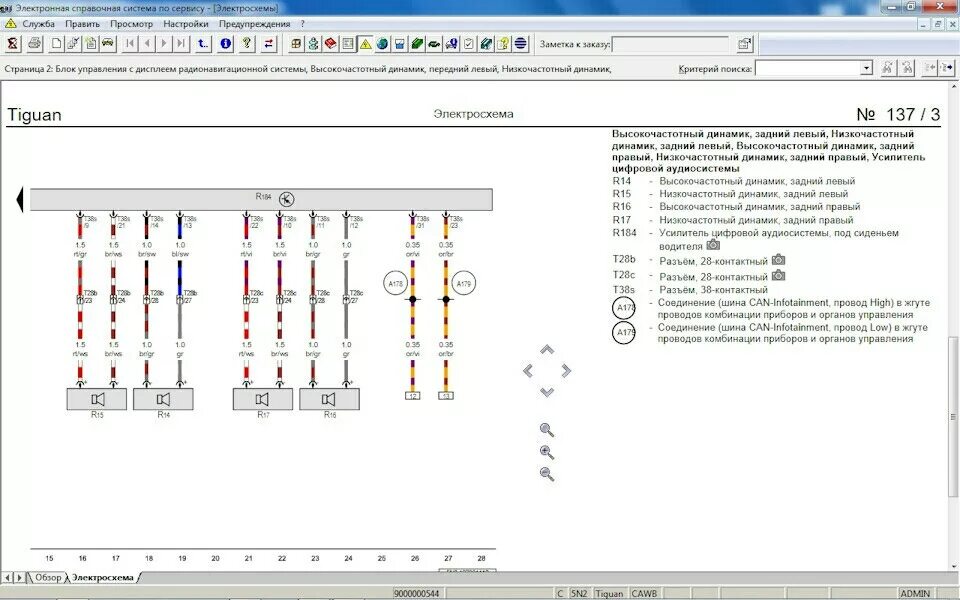Click 'CAWB' engine code in status bar
Image resolution: width=960 pixels, height=600 pixels.
click(x=644, y=593)
